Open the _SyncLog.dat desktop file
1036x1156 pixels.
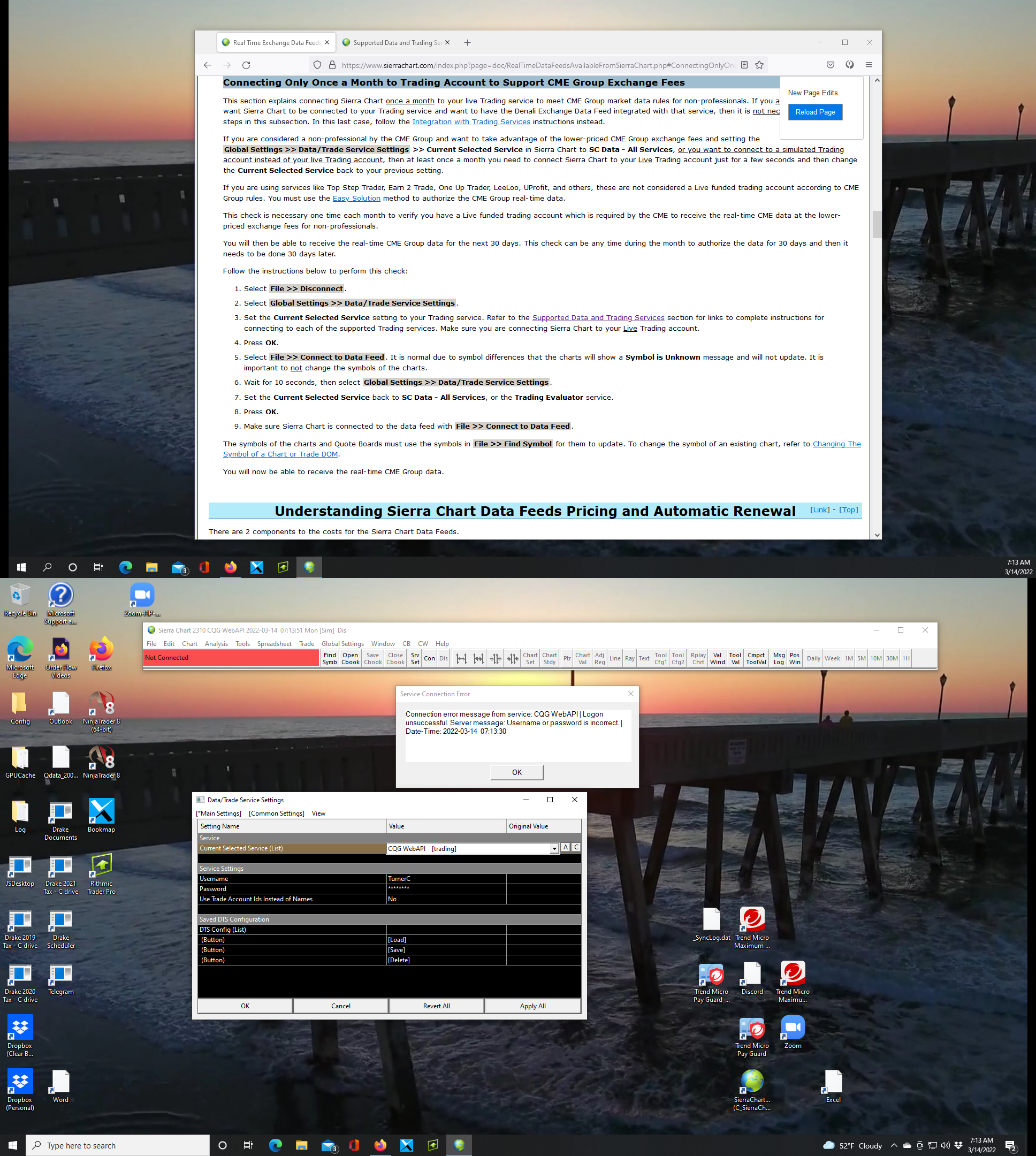click(x=712, y=925)
